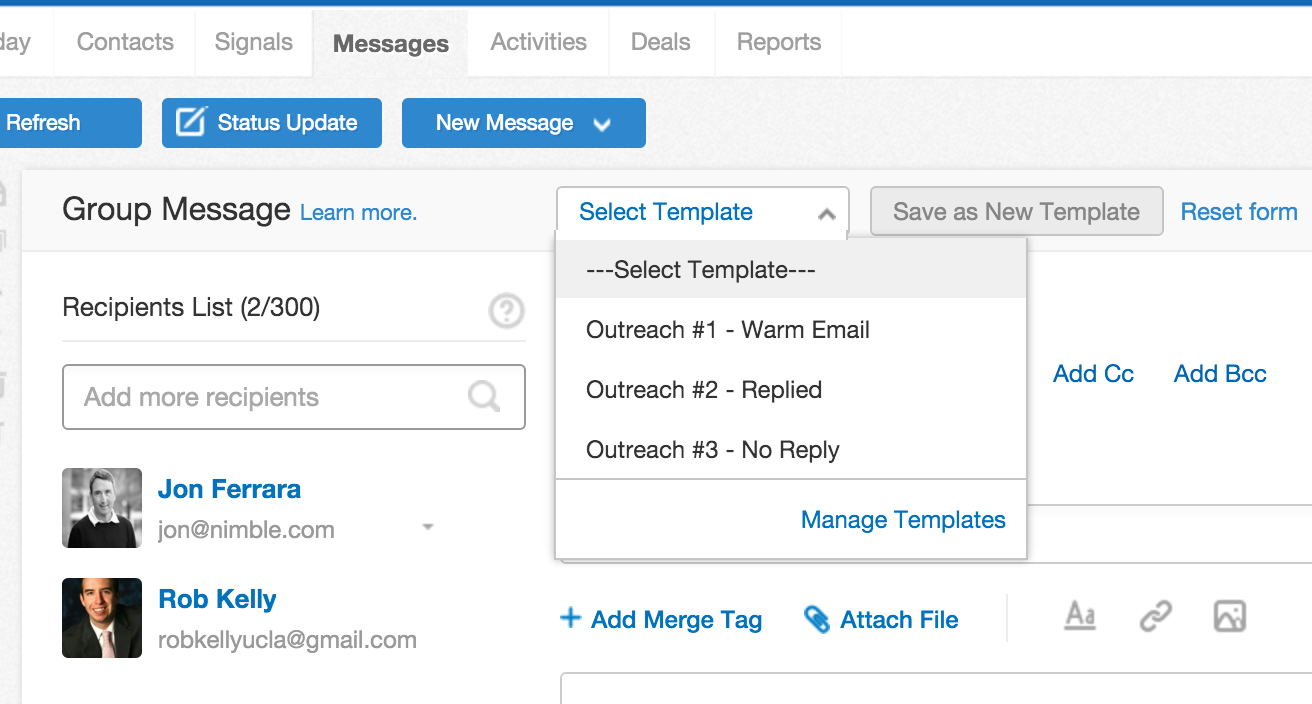Click the recipient search magnifier icon
Screen dimensions: 1312x704
(x=484, y=397)
